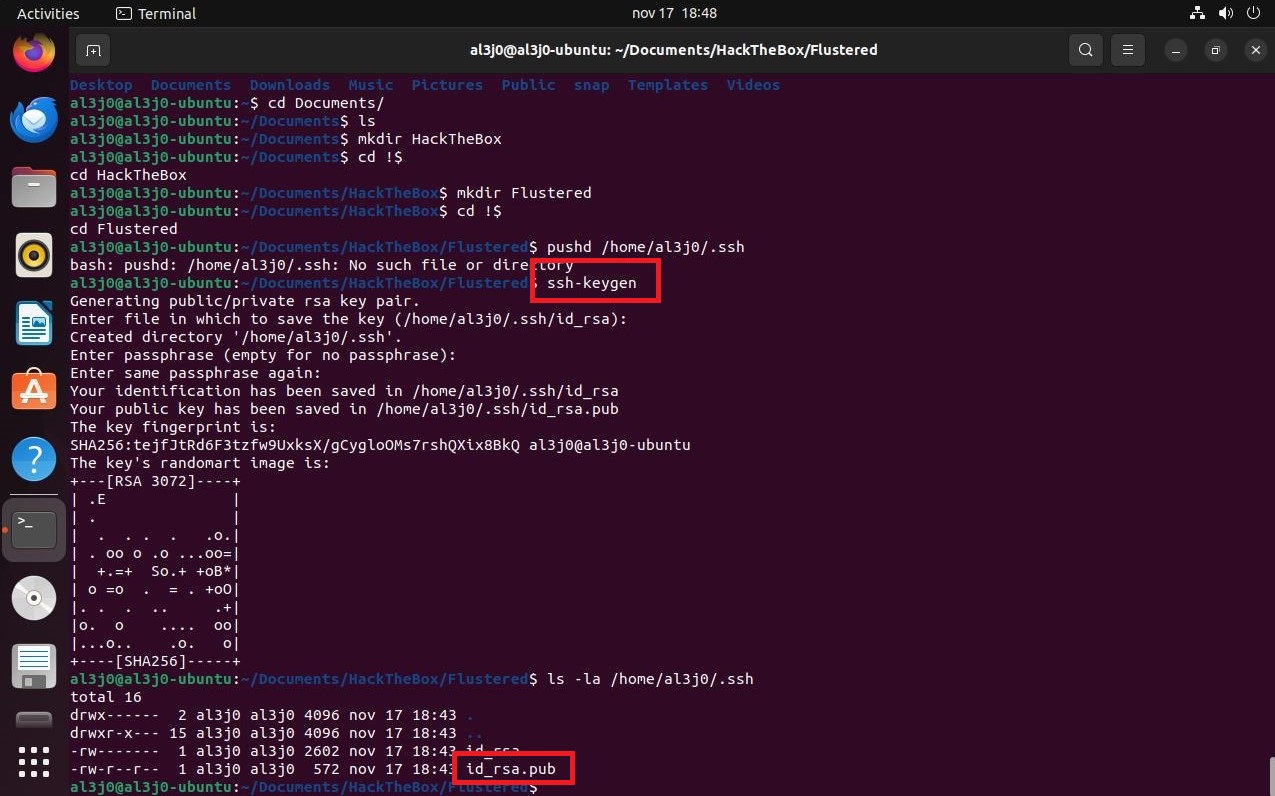Show Applications grid in the dock

point(34,762)
